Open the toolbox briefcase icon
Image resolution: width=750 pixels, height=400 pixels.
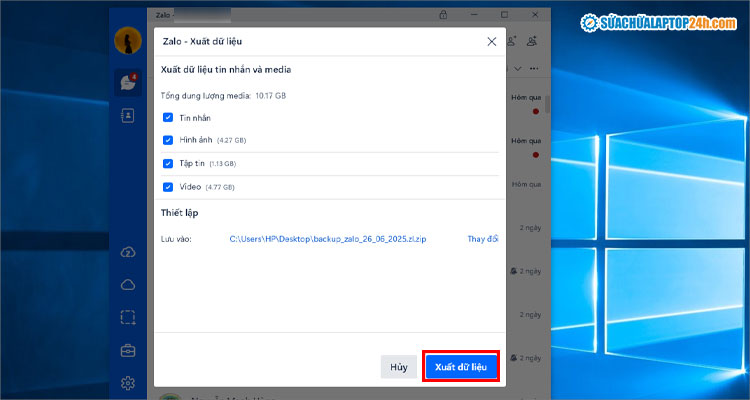tap(127, 350)
